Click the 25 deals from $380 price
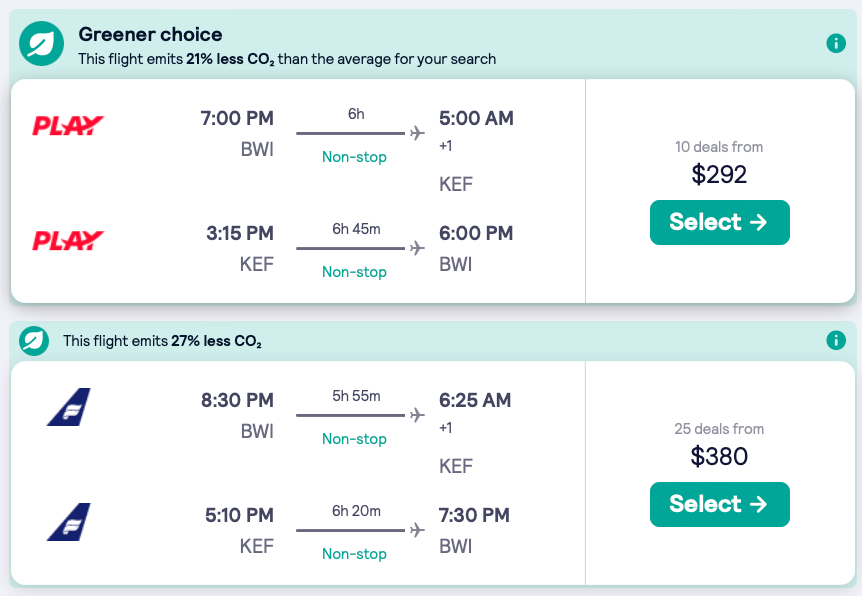Viewport: 862px width, 596px height. tap(719, 456)
